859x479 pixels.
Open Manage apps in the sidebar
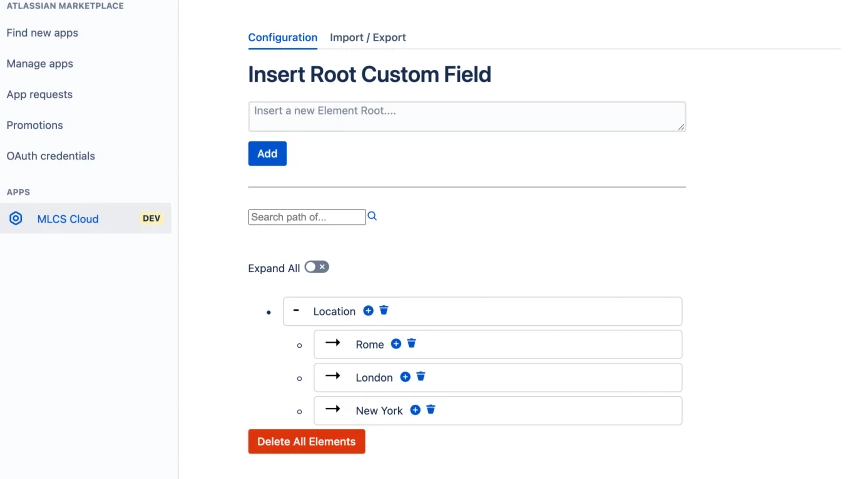click(40, 64)
